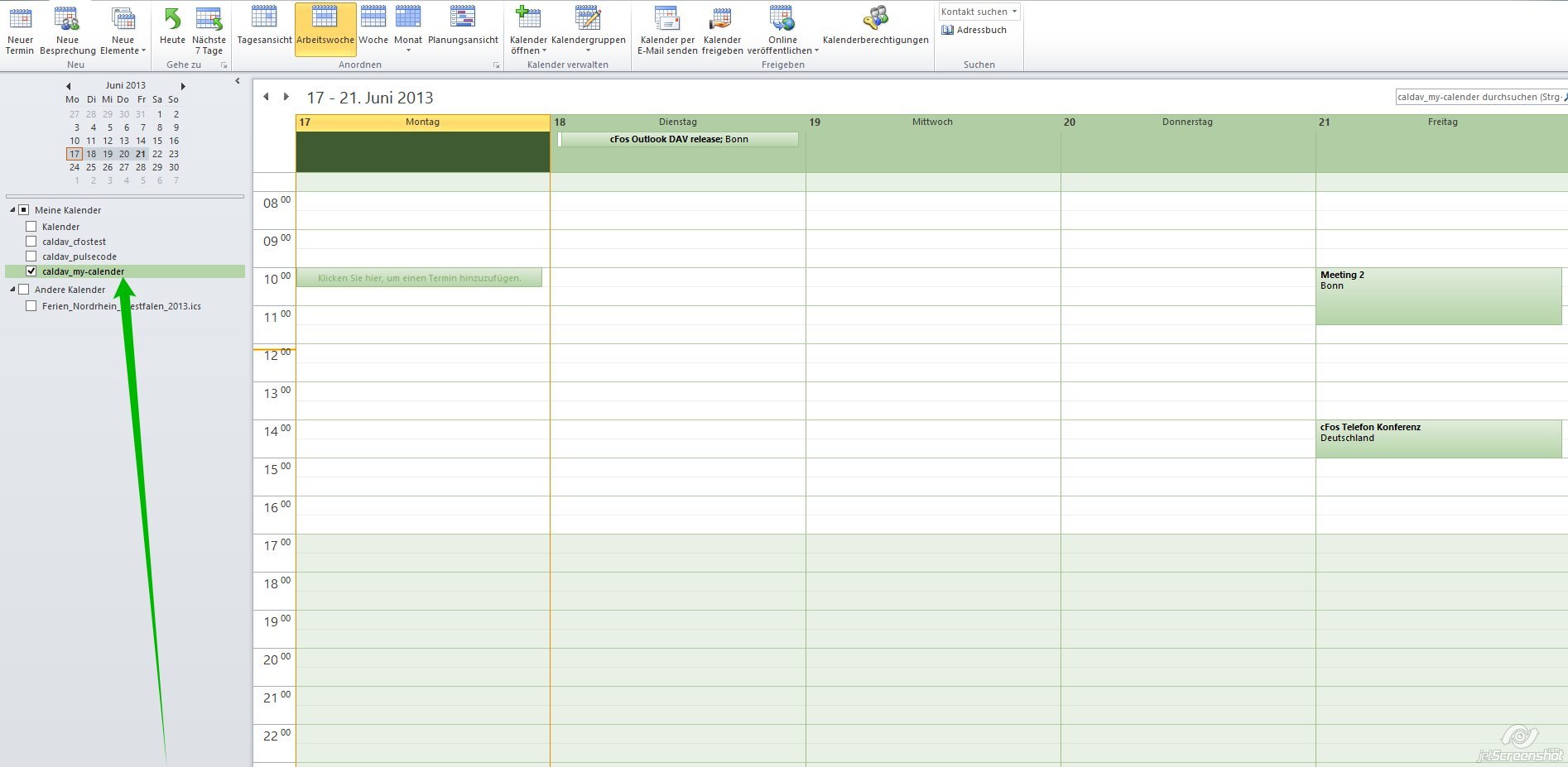This screenshot has height=767, width=1568.
Task: Click the Neuer Termin icon
Action: 20,20
